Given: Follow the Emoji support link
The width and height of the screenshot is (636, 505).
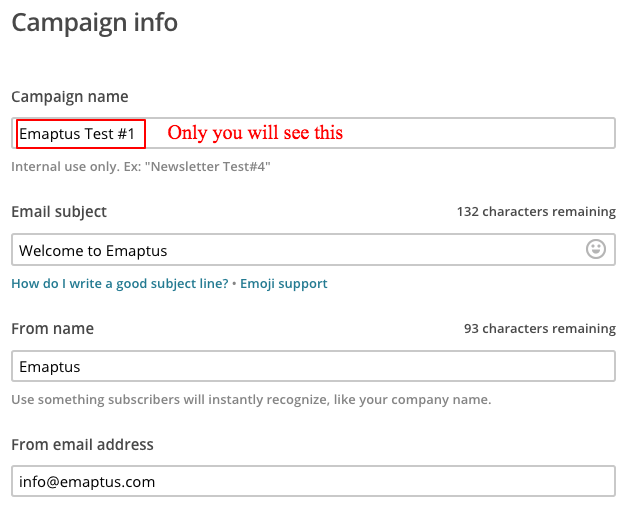Looking at the screenshot, I should 284,283.
